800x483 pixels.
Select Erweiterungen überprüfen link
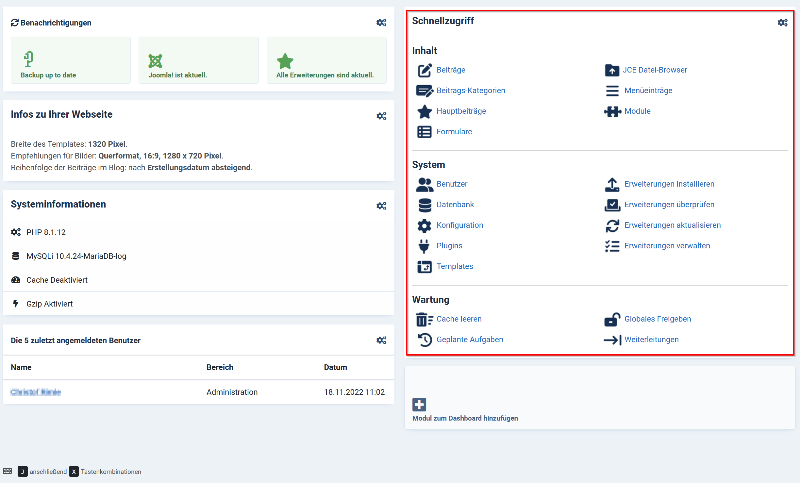(669, 205)
